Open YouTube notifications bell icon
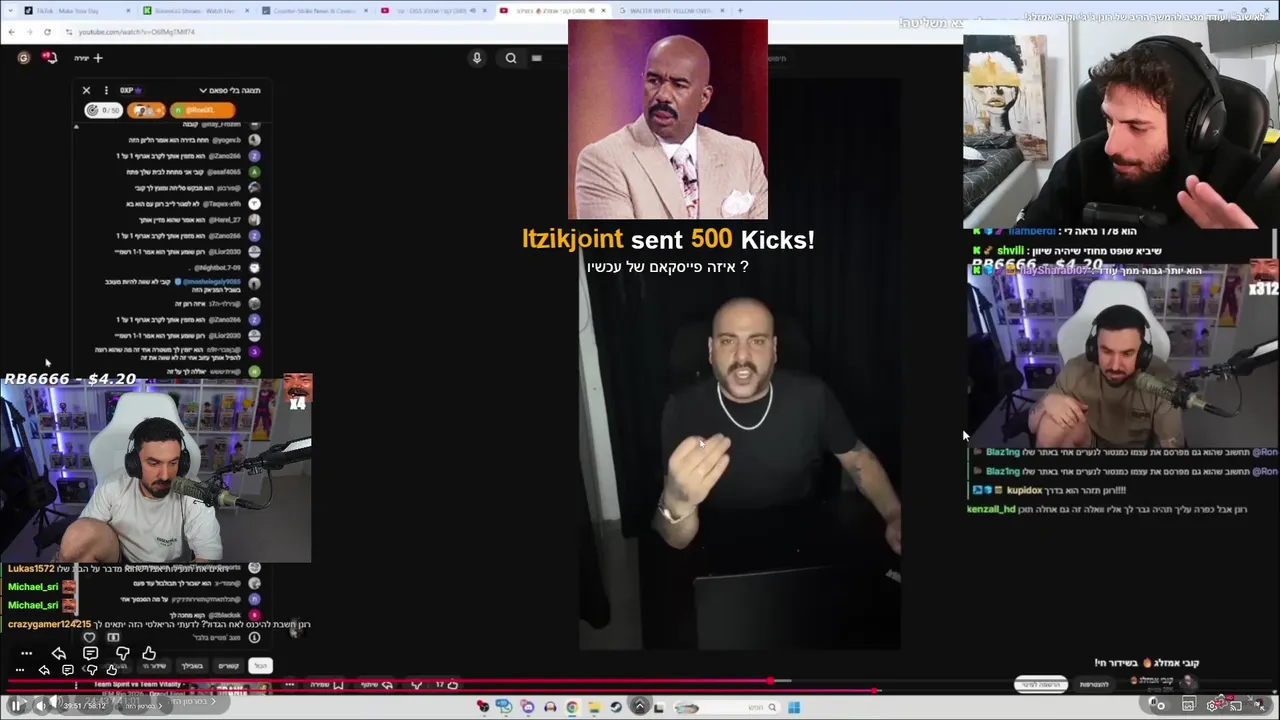The image size is (1280, 720). pyautogui.click(x=50, y=57)
